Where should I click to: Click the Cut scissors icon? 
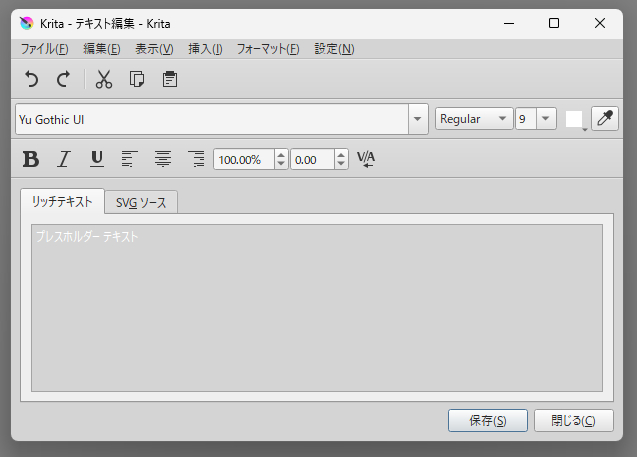tap(104, 79)
